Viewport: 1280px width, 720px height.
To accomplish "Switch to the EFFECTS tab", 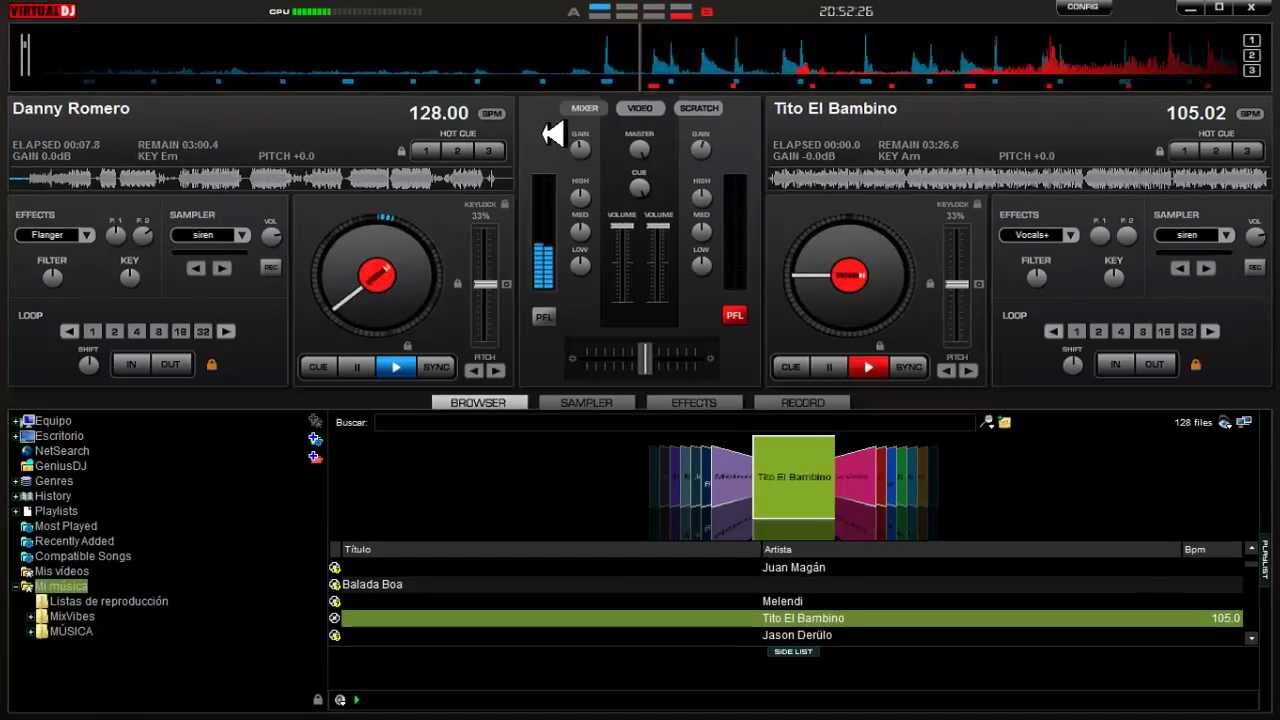I will (694, 402).
